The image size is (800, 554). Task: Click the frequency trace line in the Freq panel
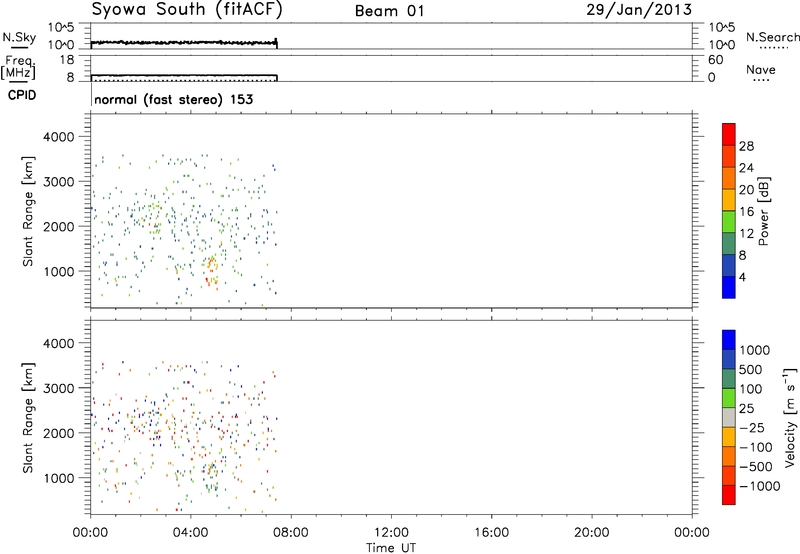184,75
